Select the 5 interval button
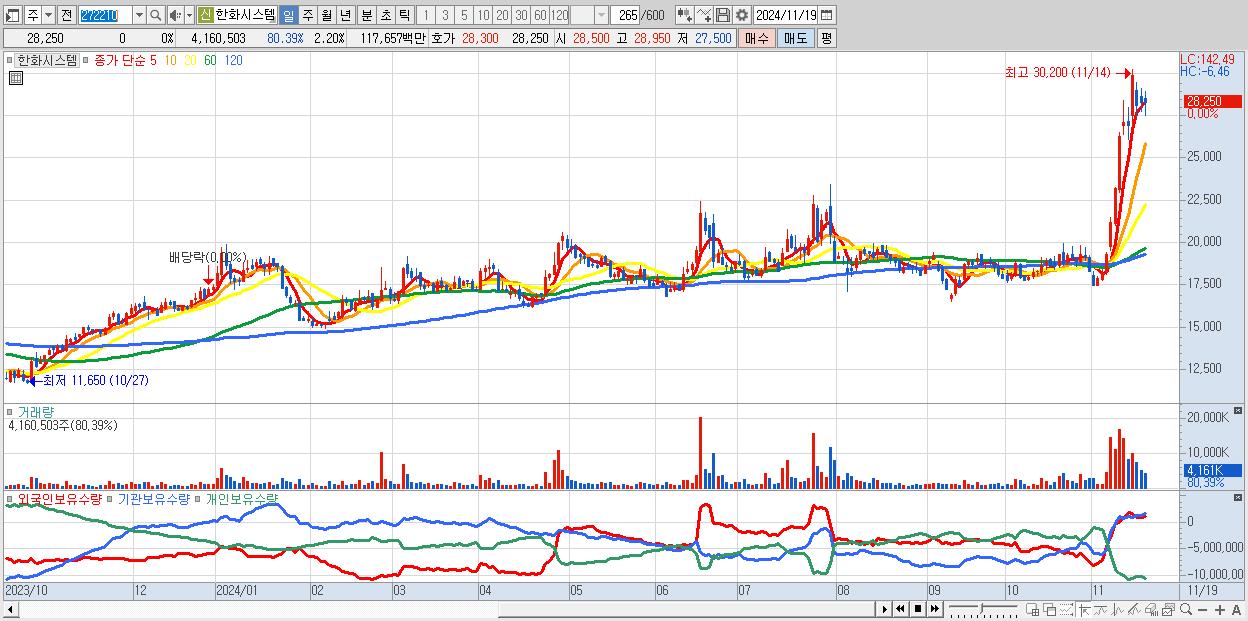Screen dimensions: 1248x621 (464, 15)
